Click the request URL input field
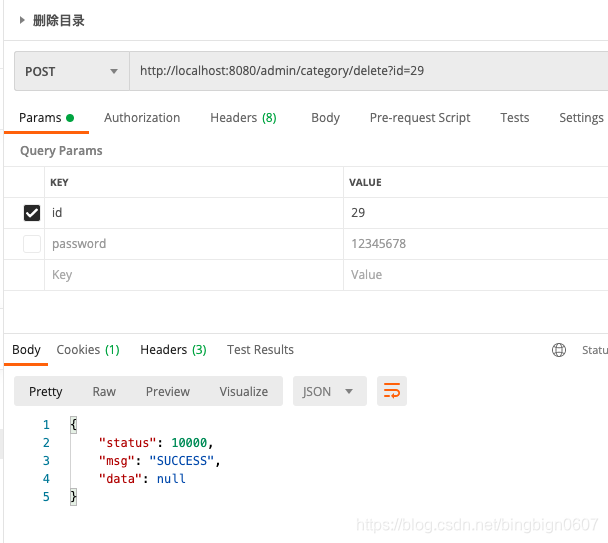This screenshot has height=543, width=608. tap(368, 71)
